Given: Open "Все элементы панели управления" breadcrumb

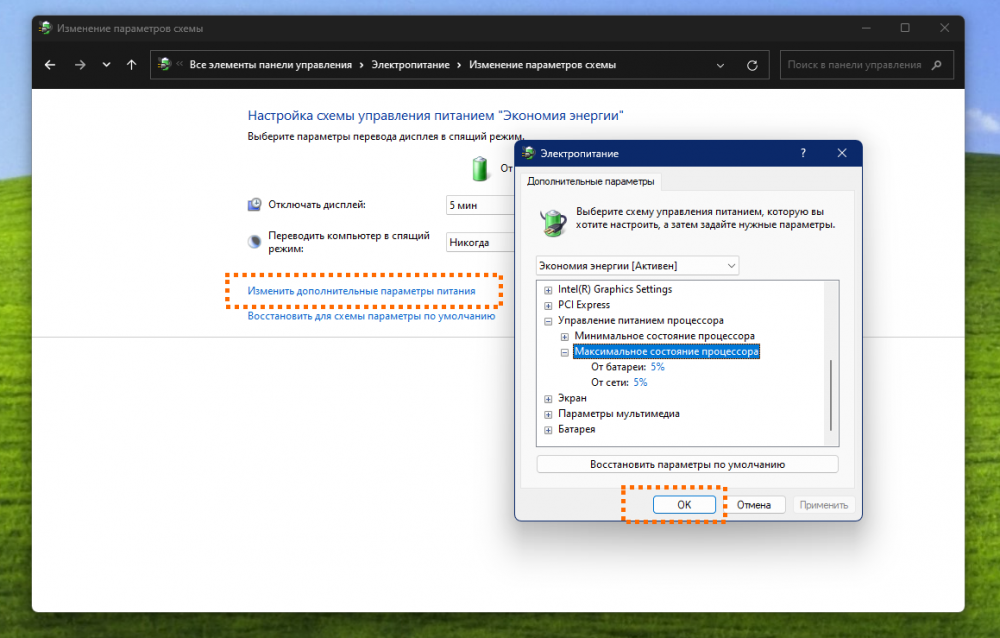Looking at the screenshot, I should 270,65.
